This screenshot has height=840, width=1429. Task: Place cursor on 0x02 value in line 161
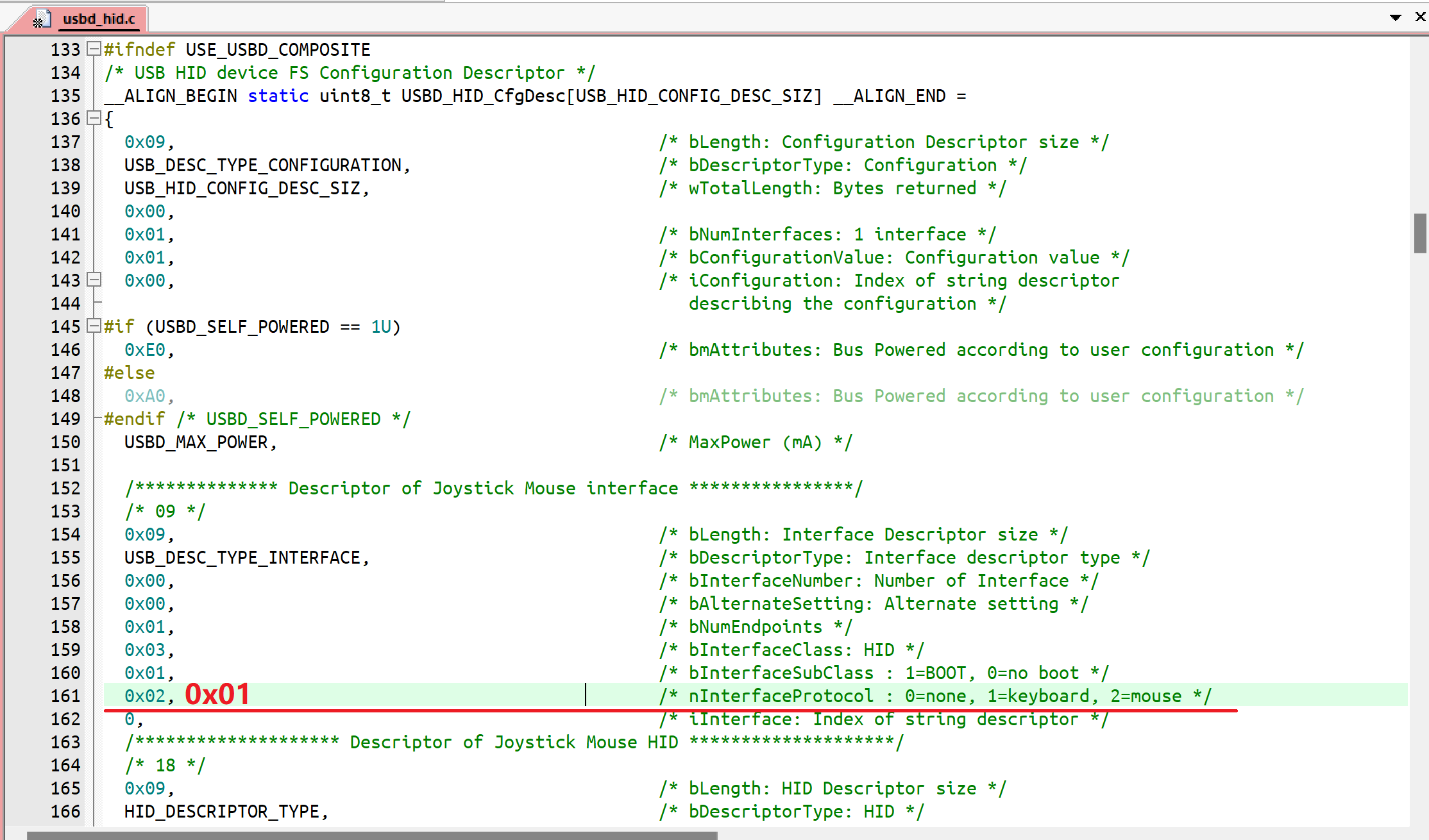[x=145, y=696]
